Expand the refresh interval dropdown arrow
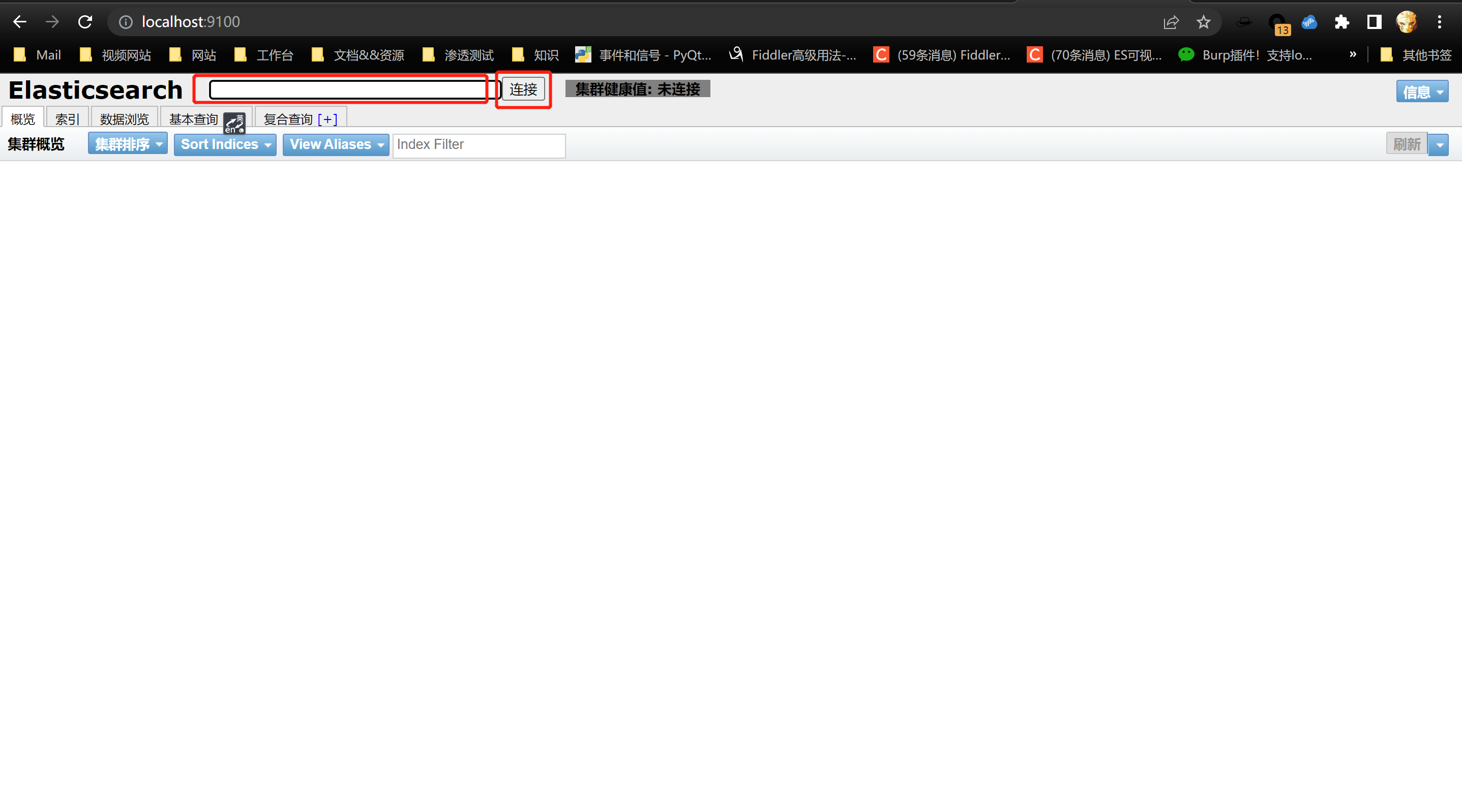The width and height of the screenshot is (1462, 812). click(1439, 145)
